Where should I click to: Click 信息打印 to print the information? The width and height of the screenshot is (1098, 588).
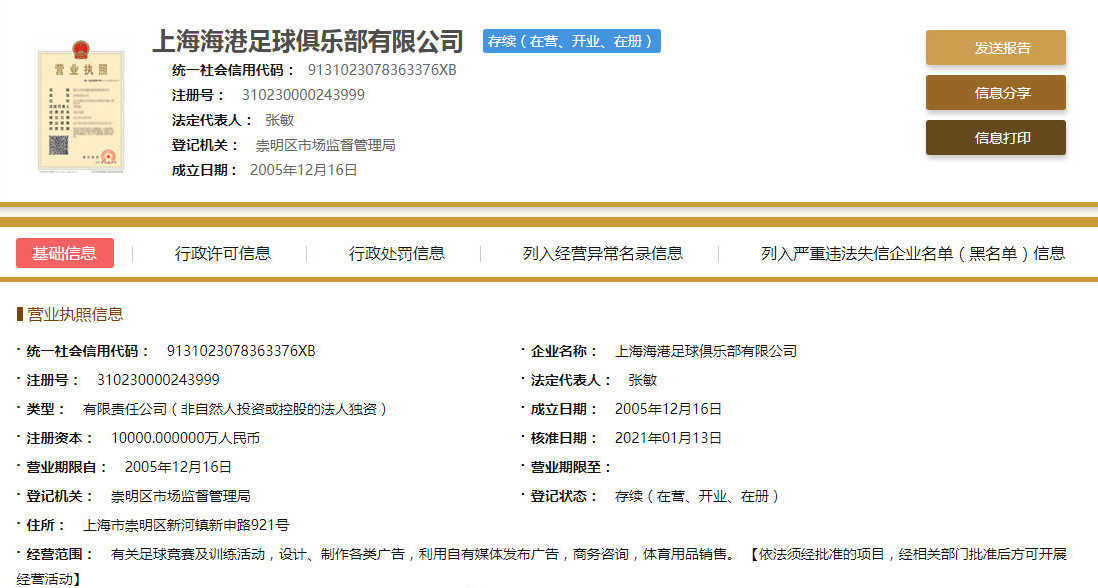pos(995,138)
